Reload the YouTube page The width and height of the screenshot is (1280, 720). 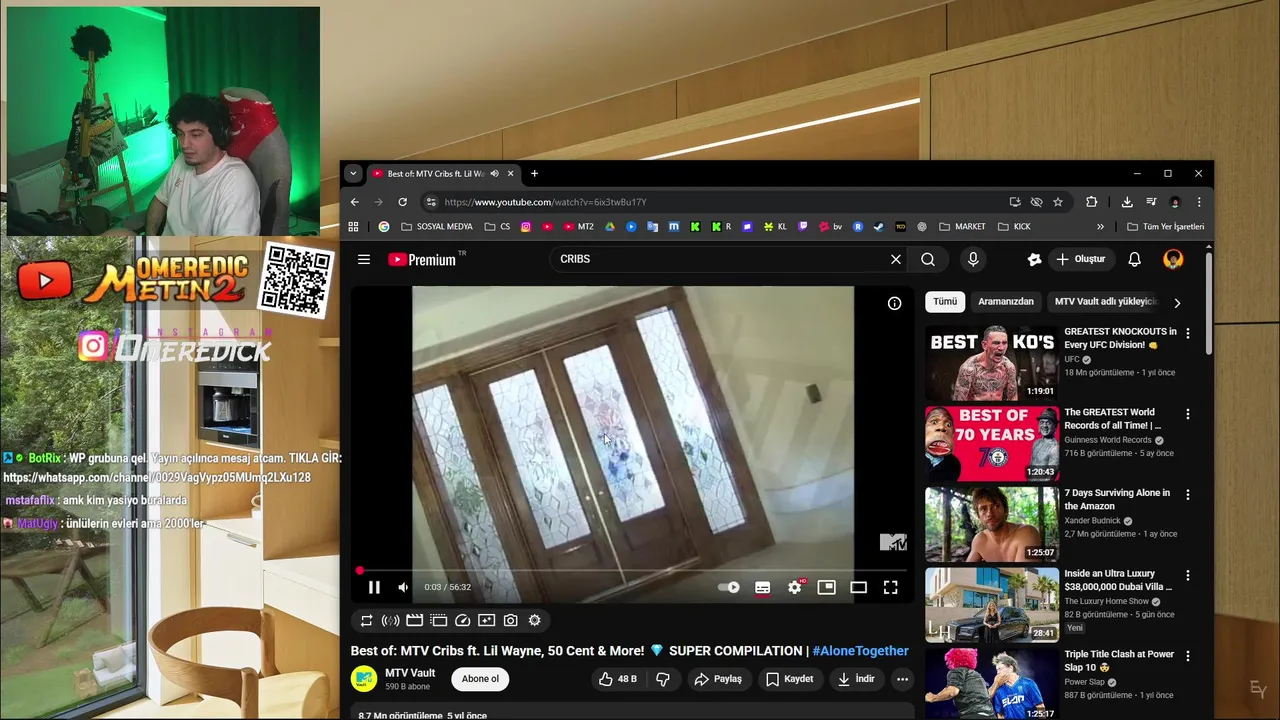coord(402,202)
